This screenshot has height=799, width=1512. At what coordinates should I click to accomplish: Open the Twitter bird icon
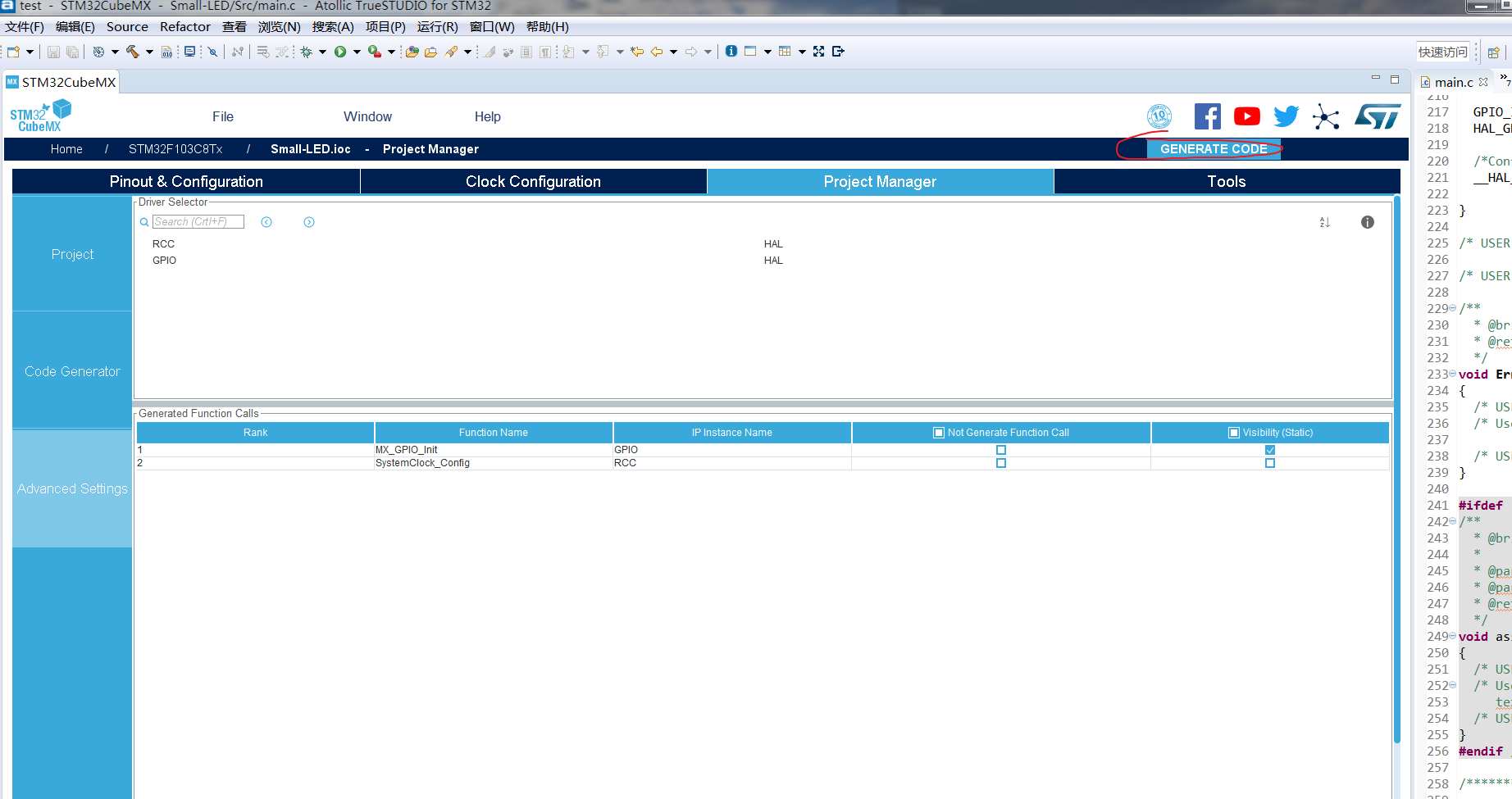[x=1287, y=116]
